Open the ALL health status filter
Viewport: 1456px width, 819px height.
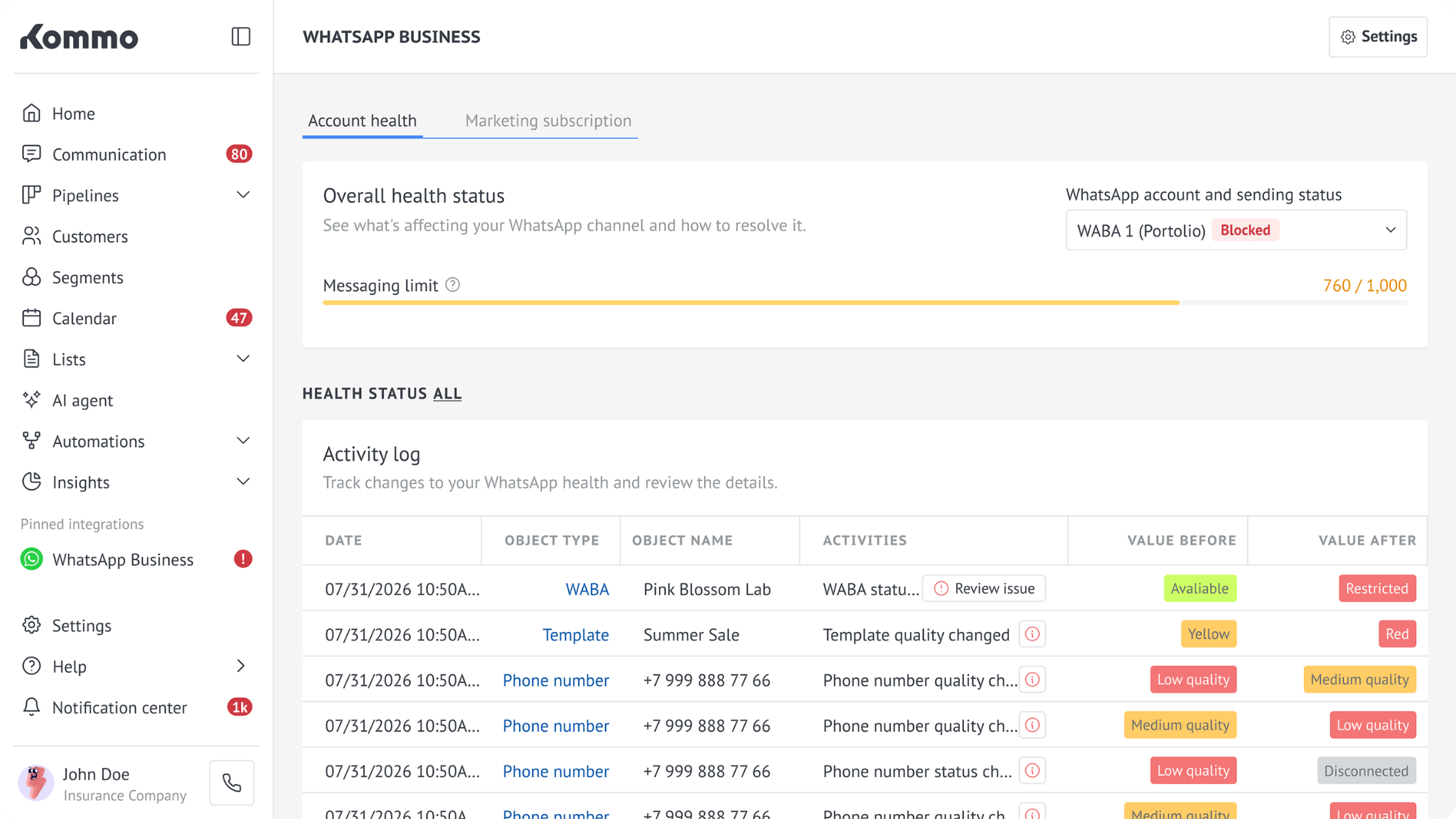tap(447, 393)
